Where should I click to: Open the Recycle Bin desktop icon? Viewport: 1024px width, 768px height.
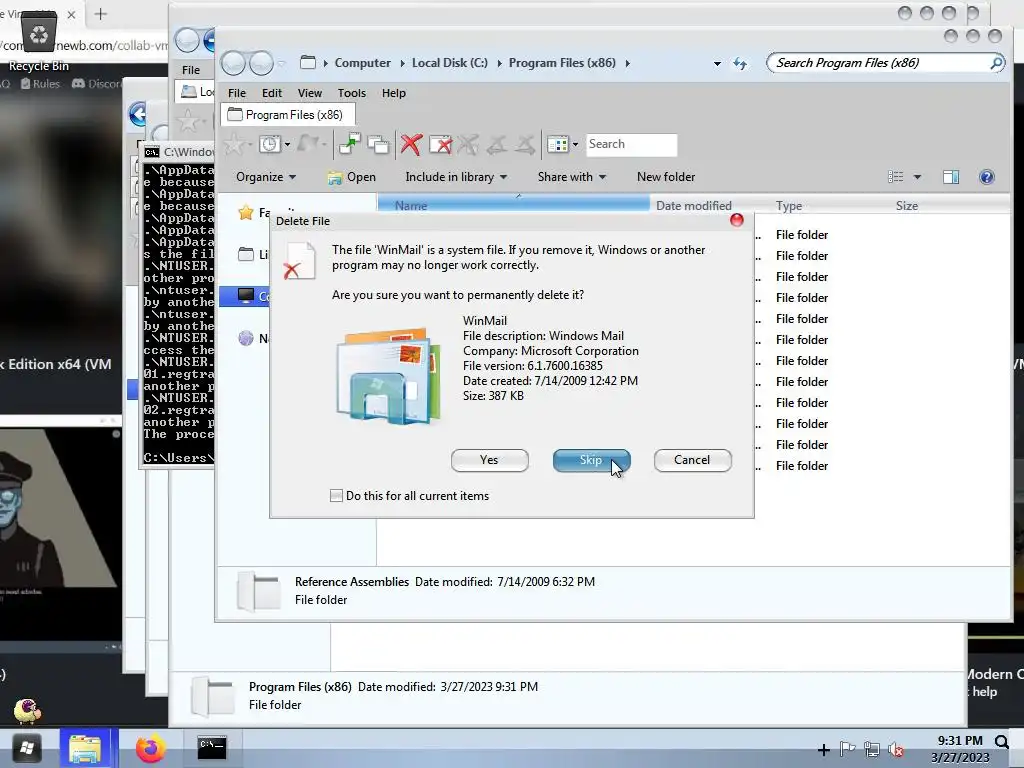[39, 40]
